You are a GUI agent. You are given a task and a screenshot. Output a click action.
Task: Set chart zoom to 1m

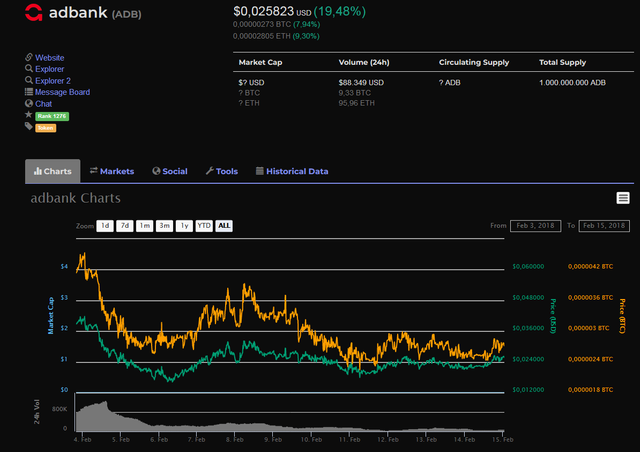point(144,226)
